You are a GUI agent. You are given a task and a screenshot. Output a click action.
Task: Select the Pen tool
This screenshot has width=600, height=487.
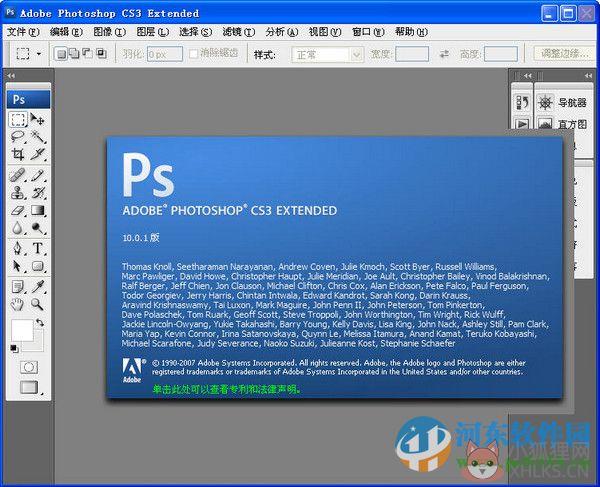click(18, 248)
